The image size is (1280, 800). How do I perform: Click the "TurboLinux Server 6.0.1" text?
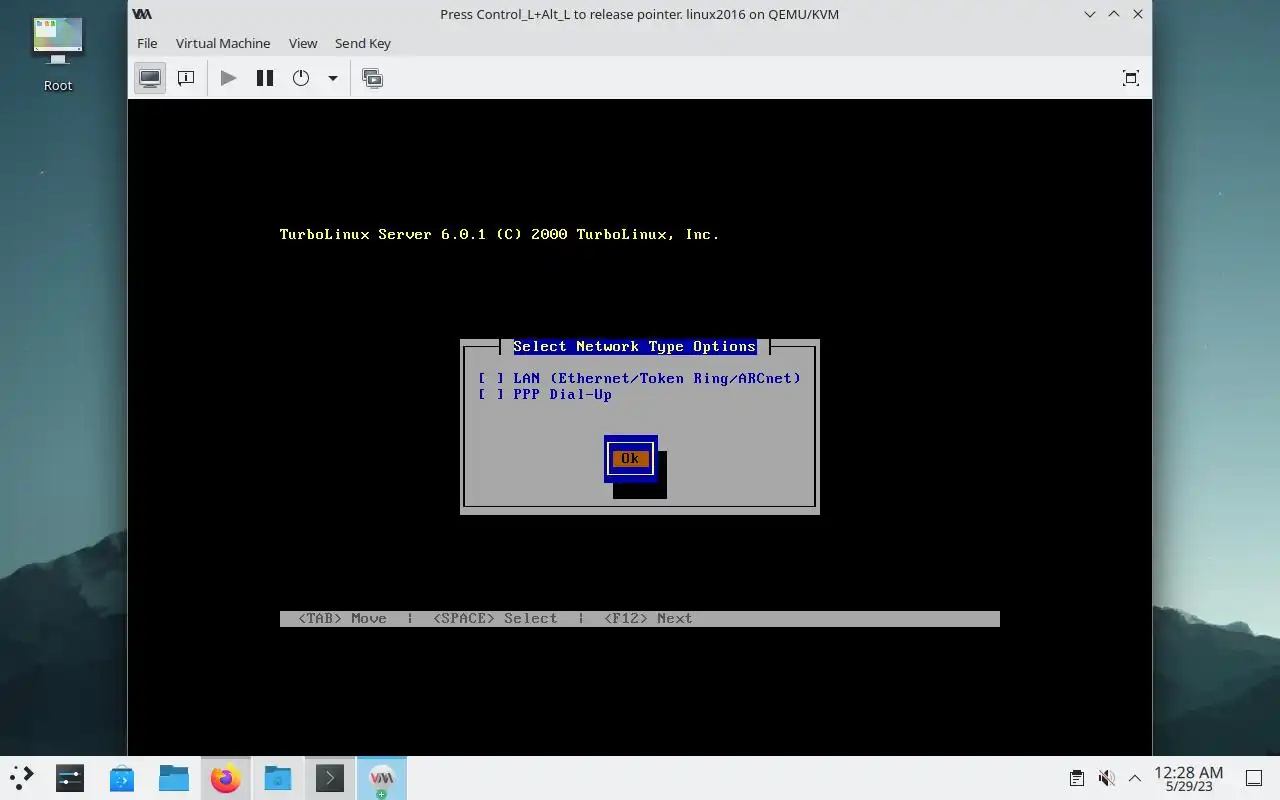pos(382,234)
